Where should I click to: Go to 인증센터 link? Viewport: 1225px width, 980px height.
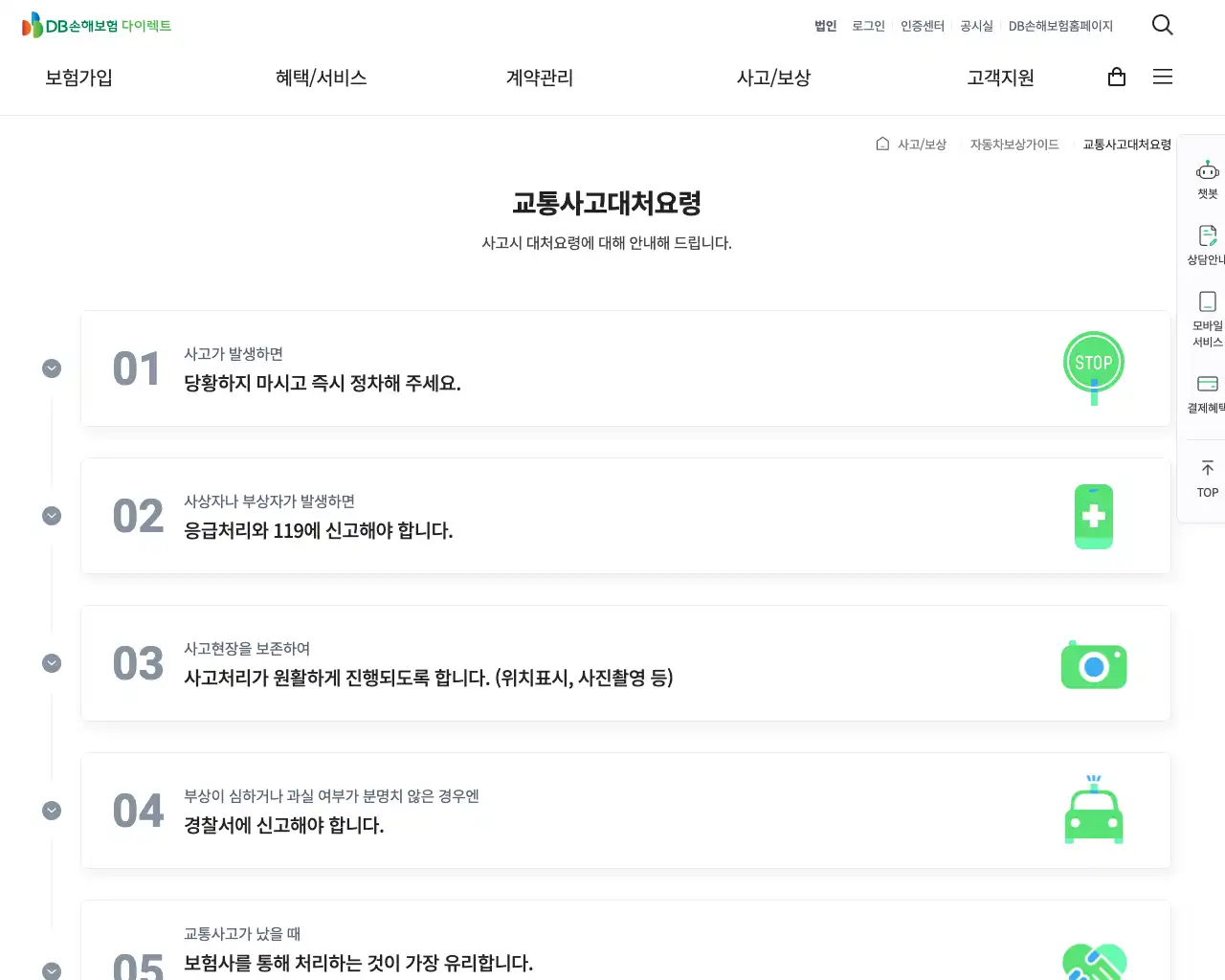[922, 26]
